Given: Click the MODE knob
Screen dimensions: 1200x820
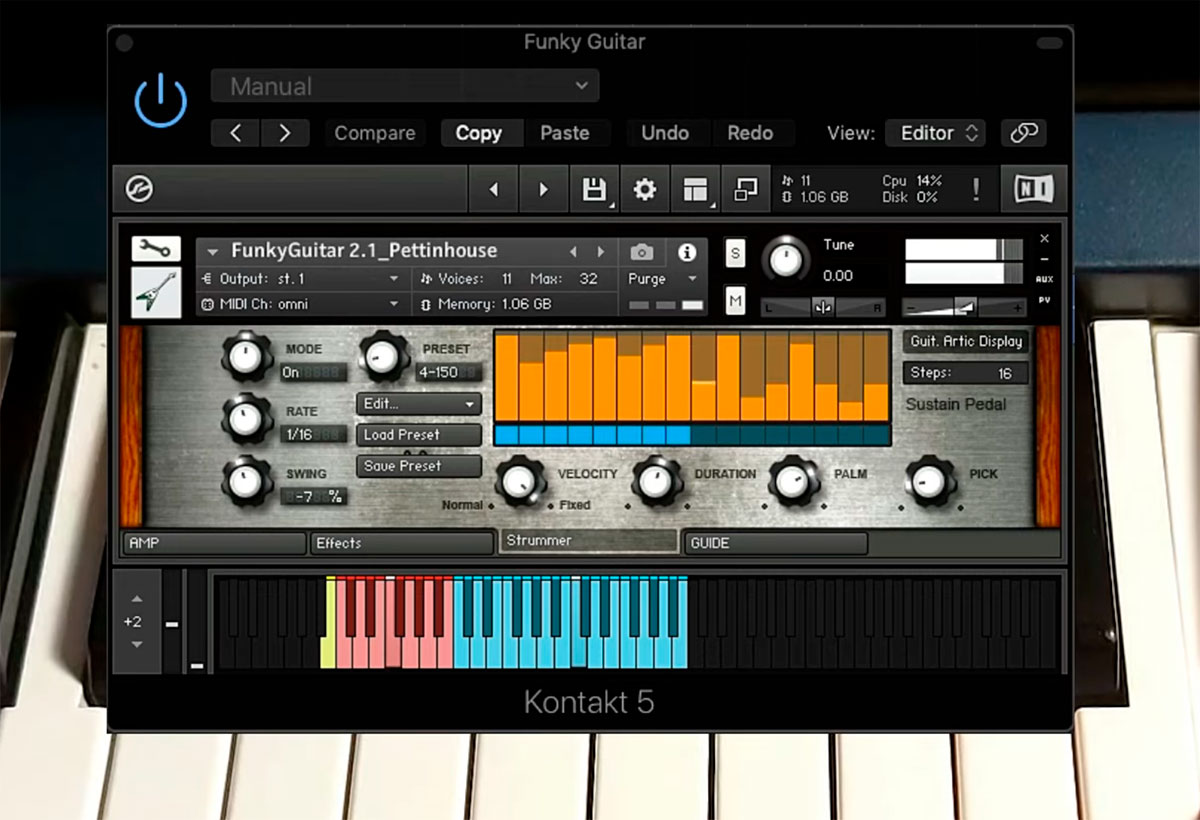Looking at the screenshot, I should coord(246,357).
